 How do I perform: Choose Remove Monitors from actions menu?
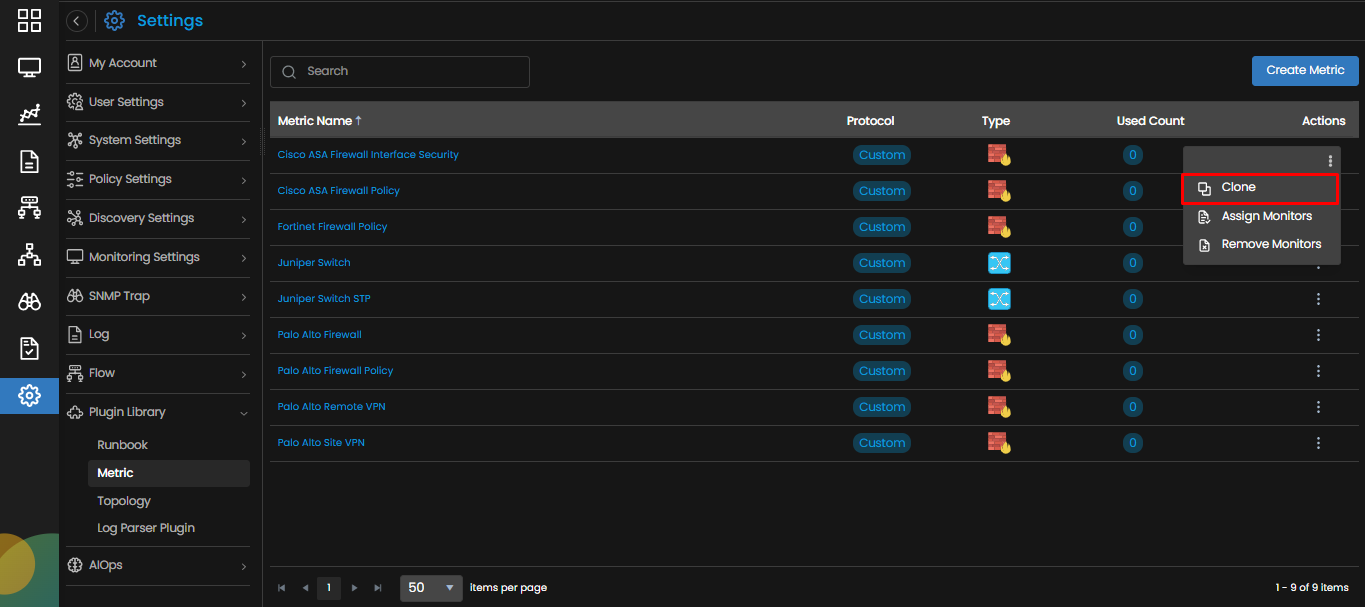1261,244
